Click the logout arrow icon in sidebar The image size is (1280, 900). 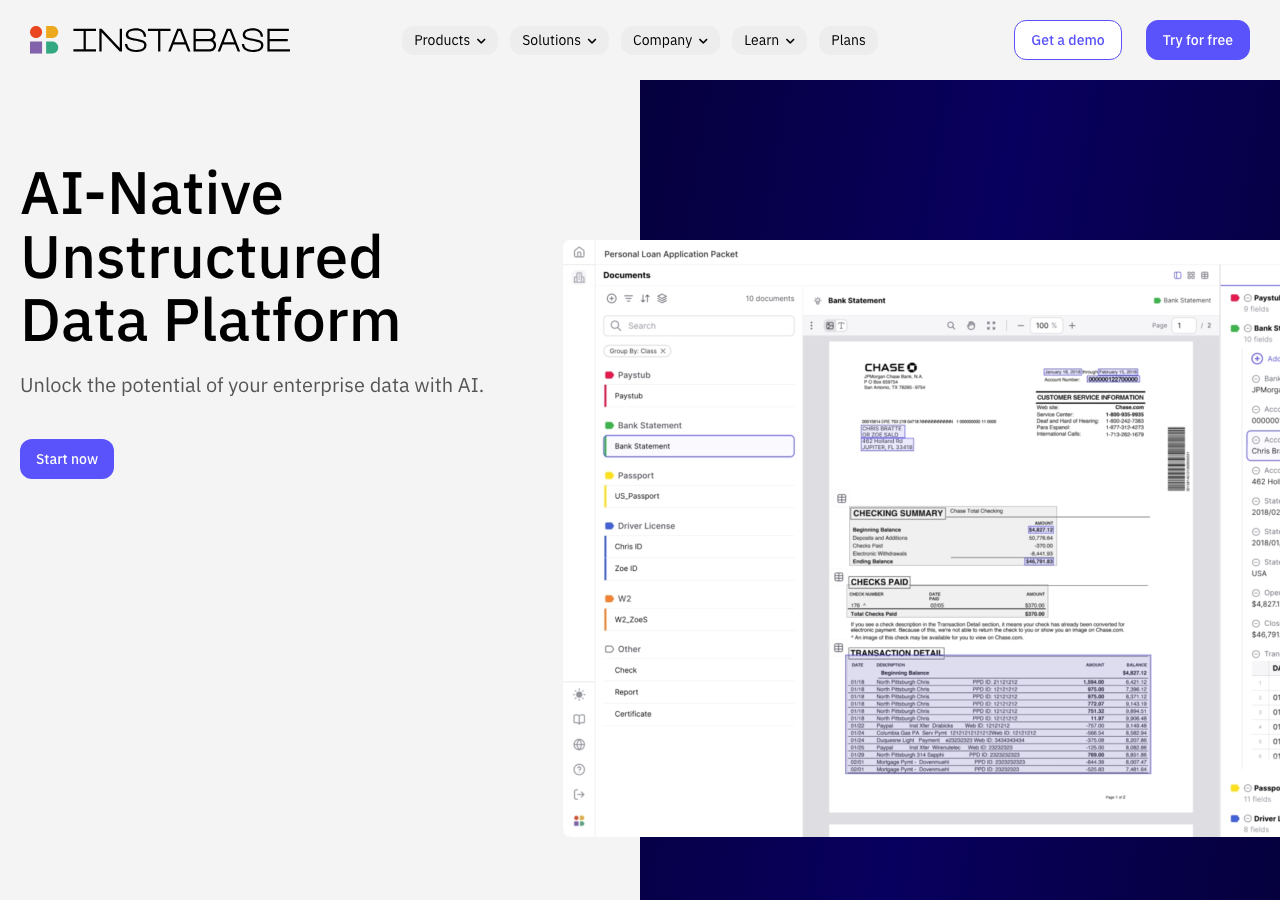click(579, 794)
